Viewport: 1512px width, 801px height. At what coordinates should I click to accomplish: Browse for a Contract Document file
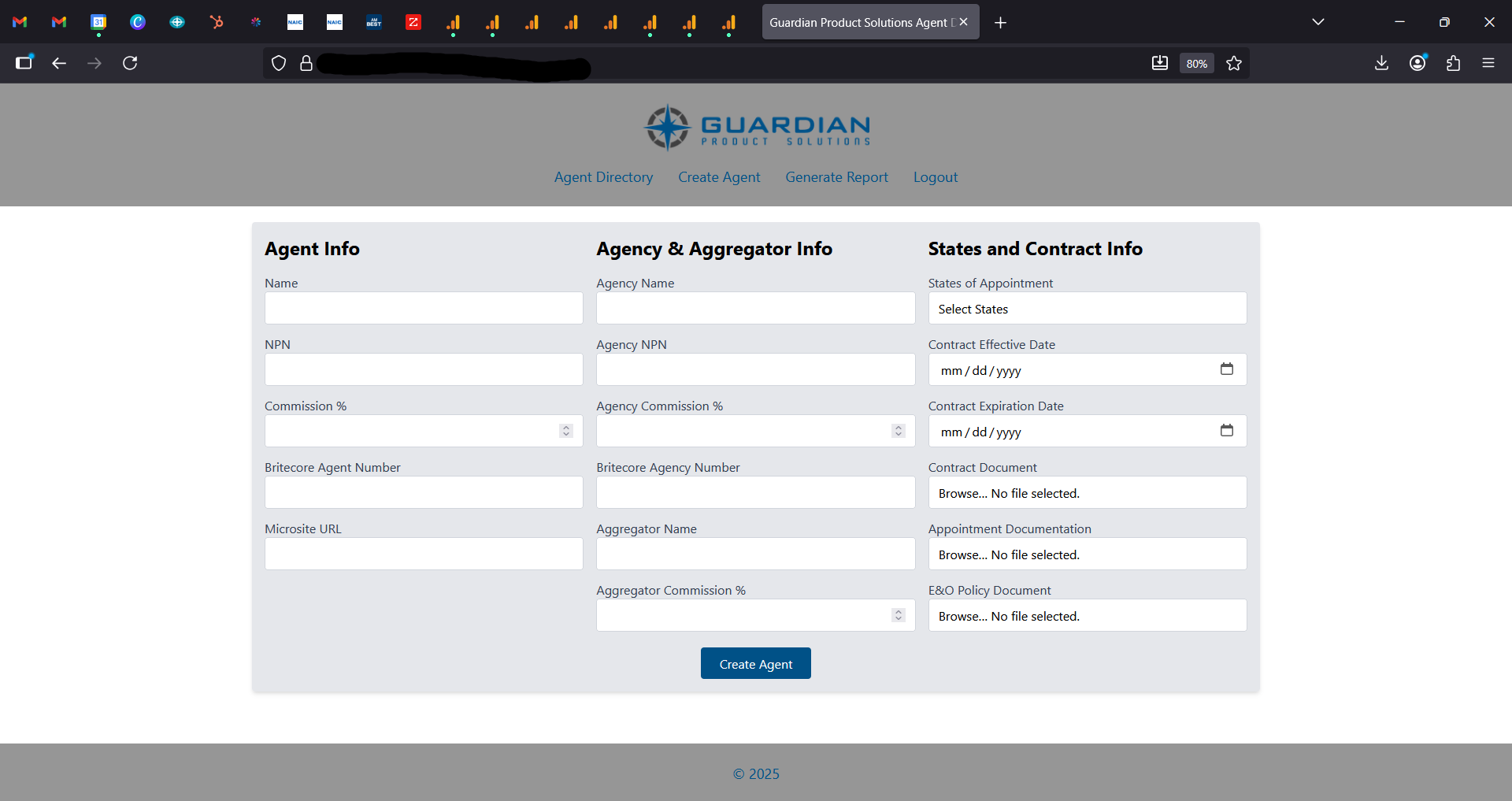pos(962,493)
